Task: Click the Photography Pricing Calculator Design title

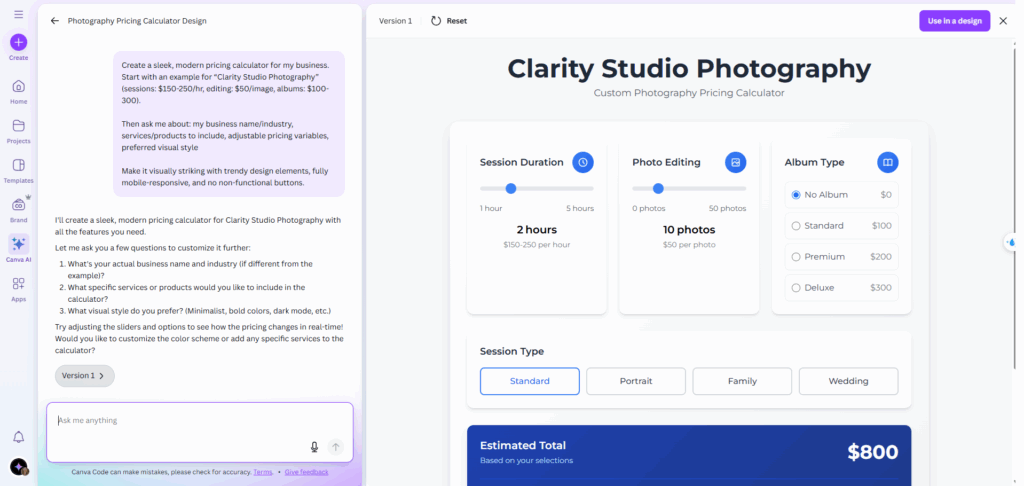Action: point(137,21)
